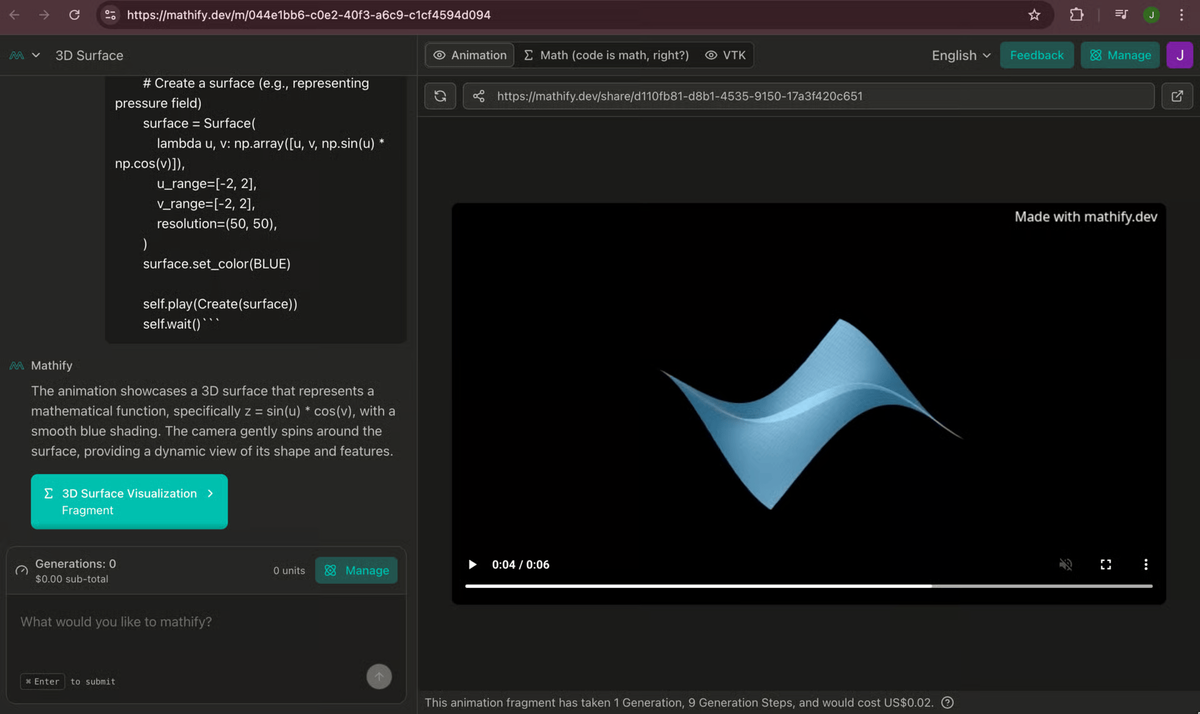Click the round submit arrow button
This screenshot has width=1200, height=714.
click(379, 677)
